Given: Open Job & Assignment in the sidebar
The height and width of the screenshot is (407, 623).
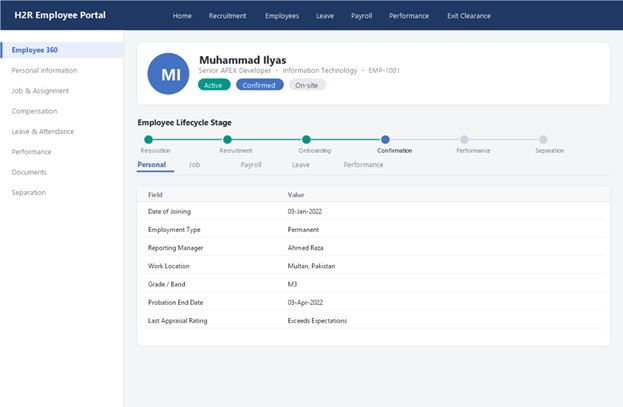Looking at the screenshot, I should pos(40,91).
